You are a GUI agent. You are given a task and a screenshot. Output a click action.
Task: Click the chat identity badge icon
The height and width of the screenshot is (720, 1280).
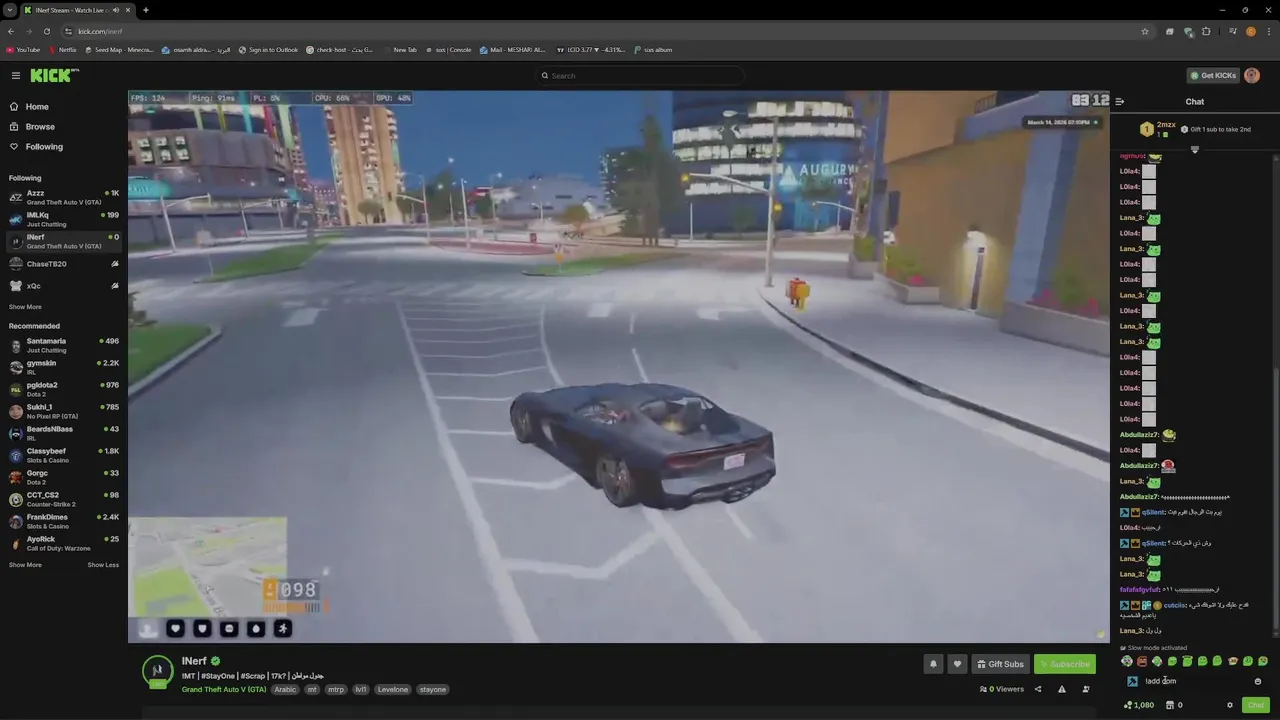pos(1132,681)
